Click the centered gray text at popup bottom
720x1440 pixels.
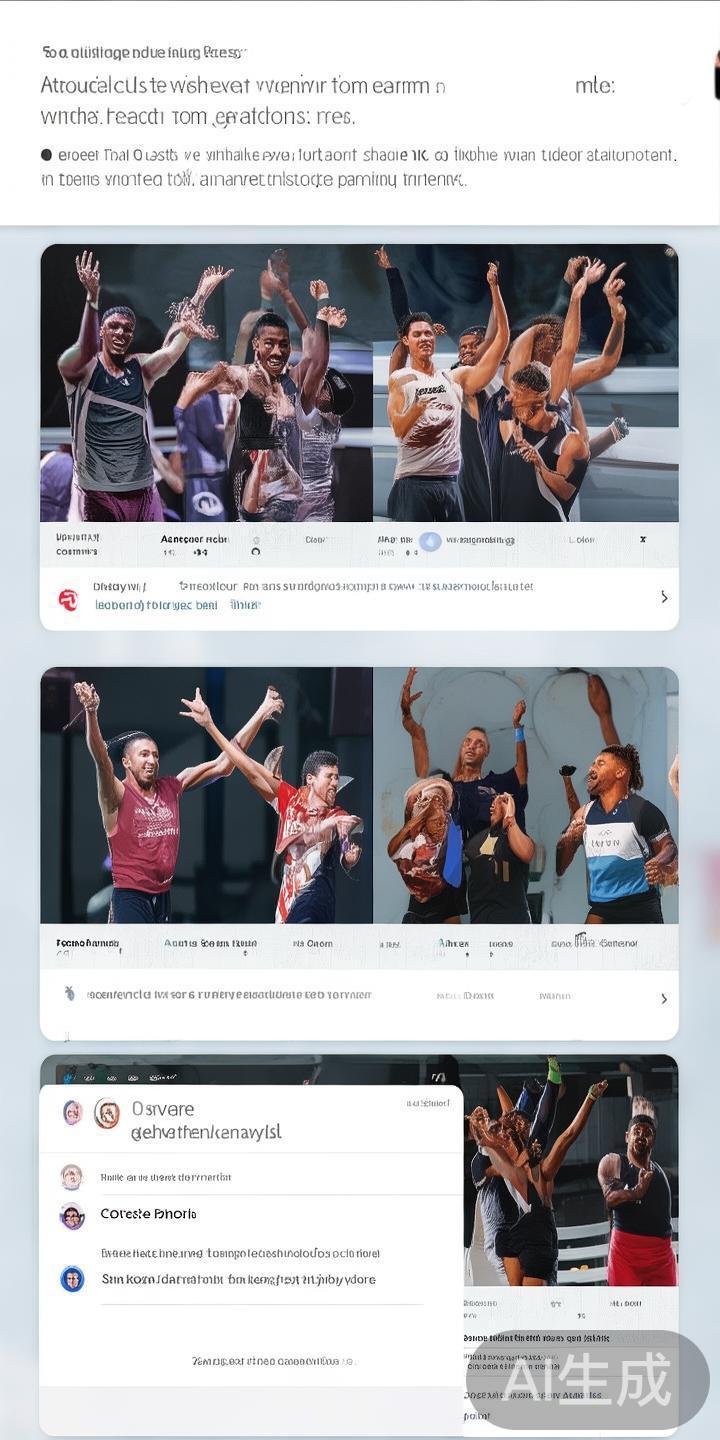[273, 1361]
